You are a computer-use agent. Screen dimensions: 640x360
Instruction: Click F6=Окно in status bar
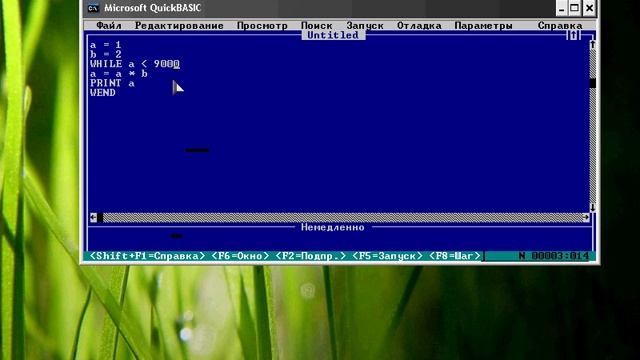click(240, 256)
